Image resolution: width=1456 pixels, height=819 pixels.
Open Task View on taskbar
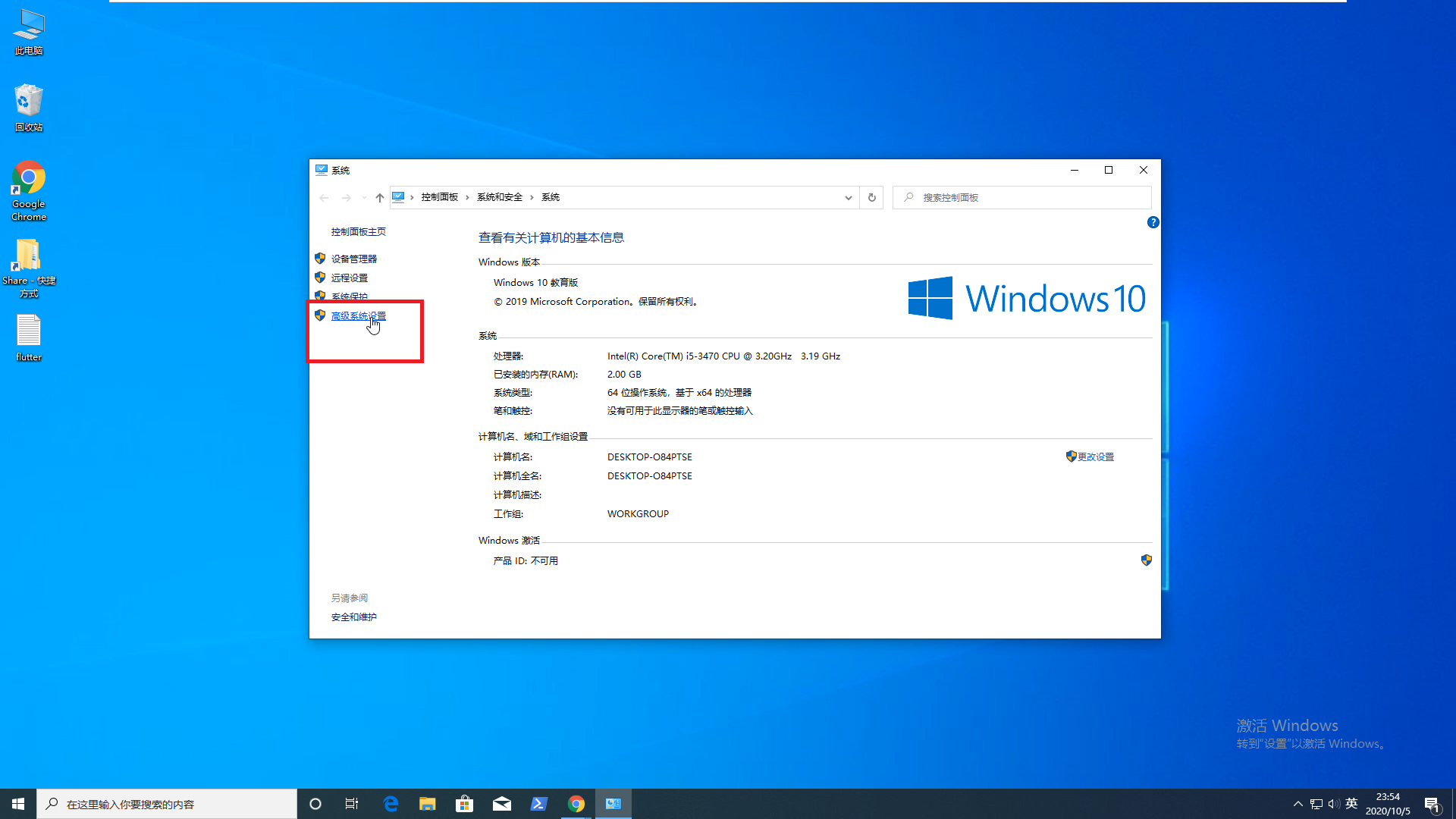[x=352, y=804]
